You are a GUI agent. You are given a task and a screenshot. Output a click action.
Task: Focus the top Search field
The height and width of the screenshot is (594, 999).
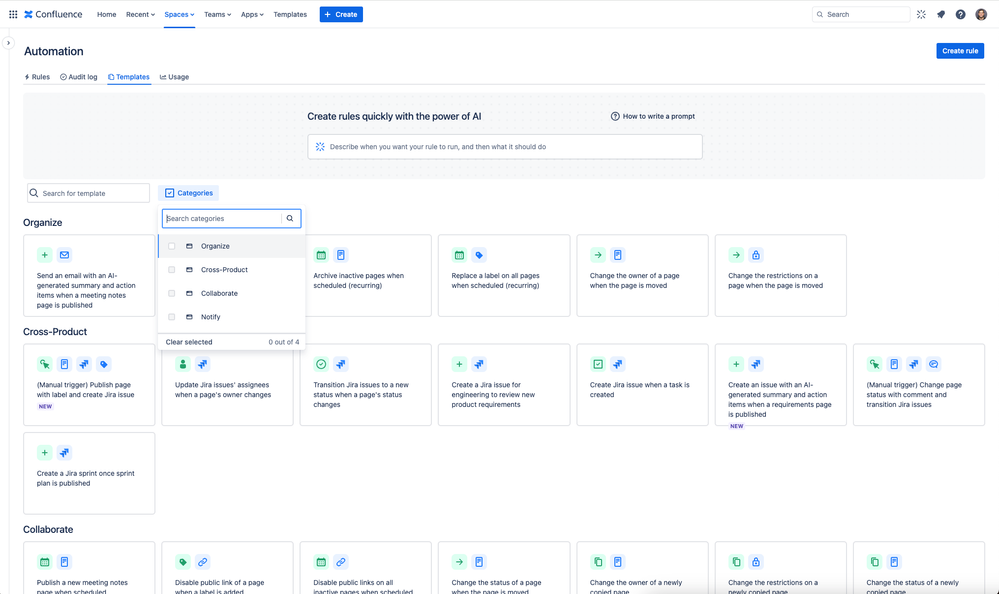pos(861,14)
